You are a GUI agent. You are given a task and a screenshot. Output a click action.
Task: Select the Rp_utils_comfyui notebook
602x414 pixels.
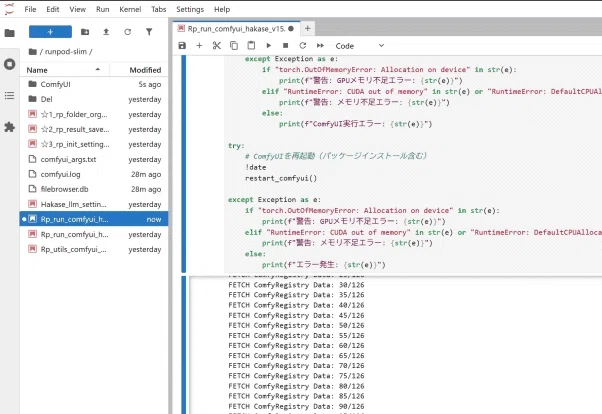[94, 249]
